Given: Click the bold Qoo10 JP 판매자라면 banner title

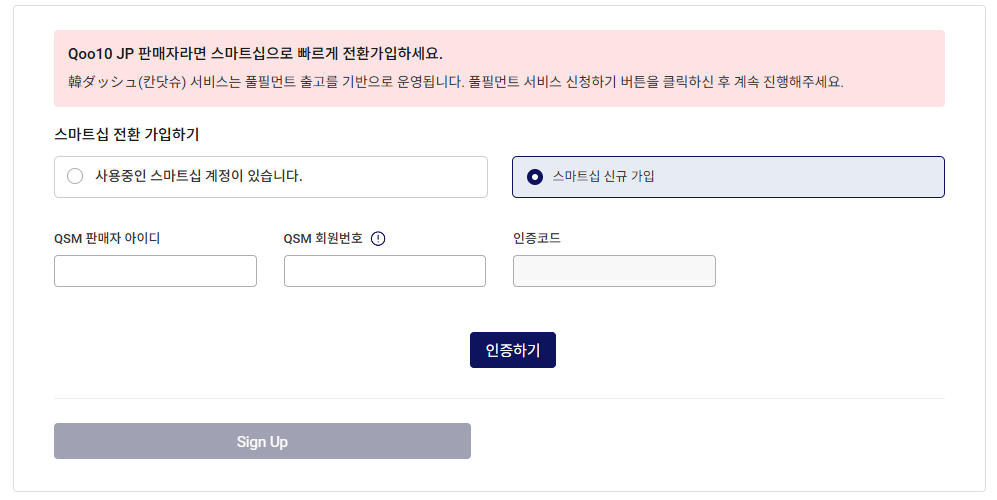Looking at the screenshot, I should coord(255,53).
